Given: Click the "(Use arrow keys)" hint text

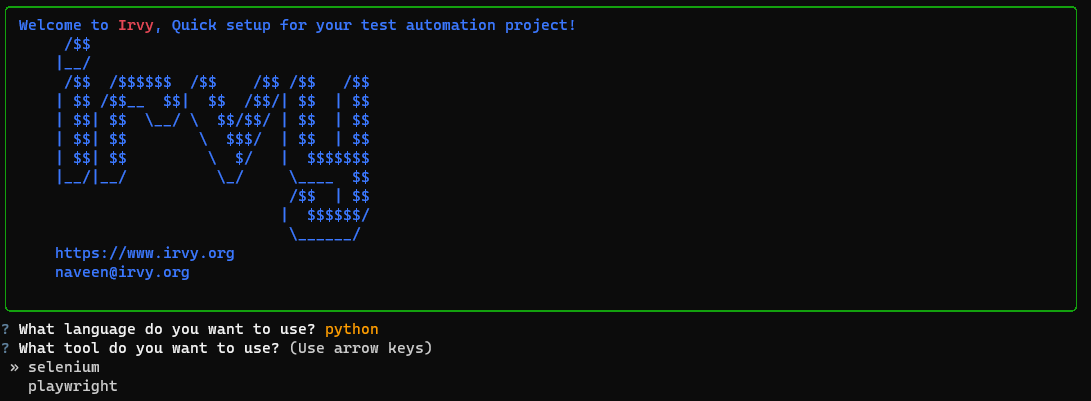Looking at the screenshot, I should [x=360, y=348].
